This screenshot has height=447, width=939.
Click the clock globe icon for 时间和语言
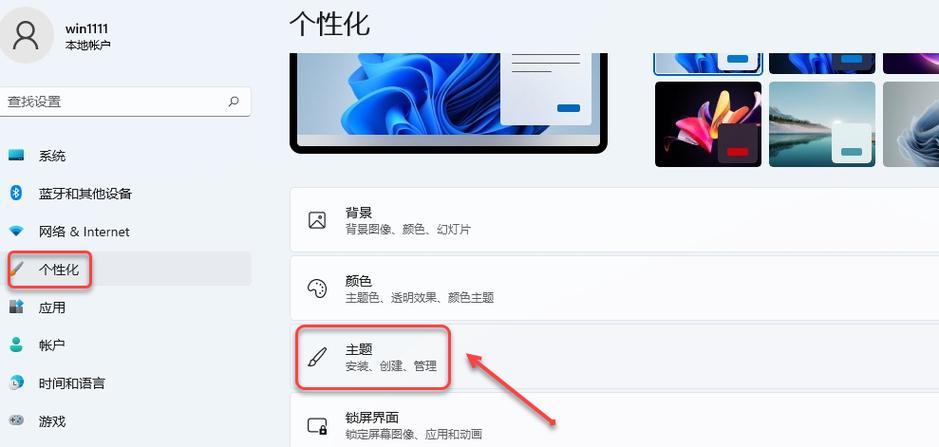coord(17,382)
